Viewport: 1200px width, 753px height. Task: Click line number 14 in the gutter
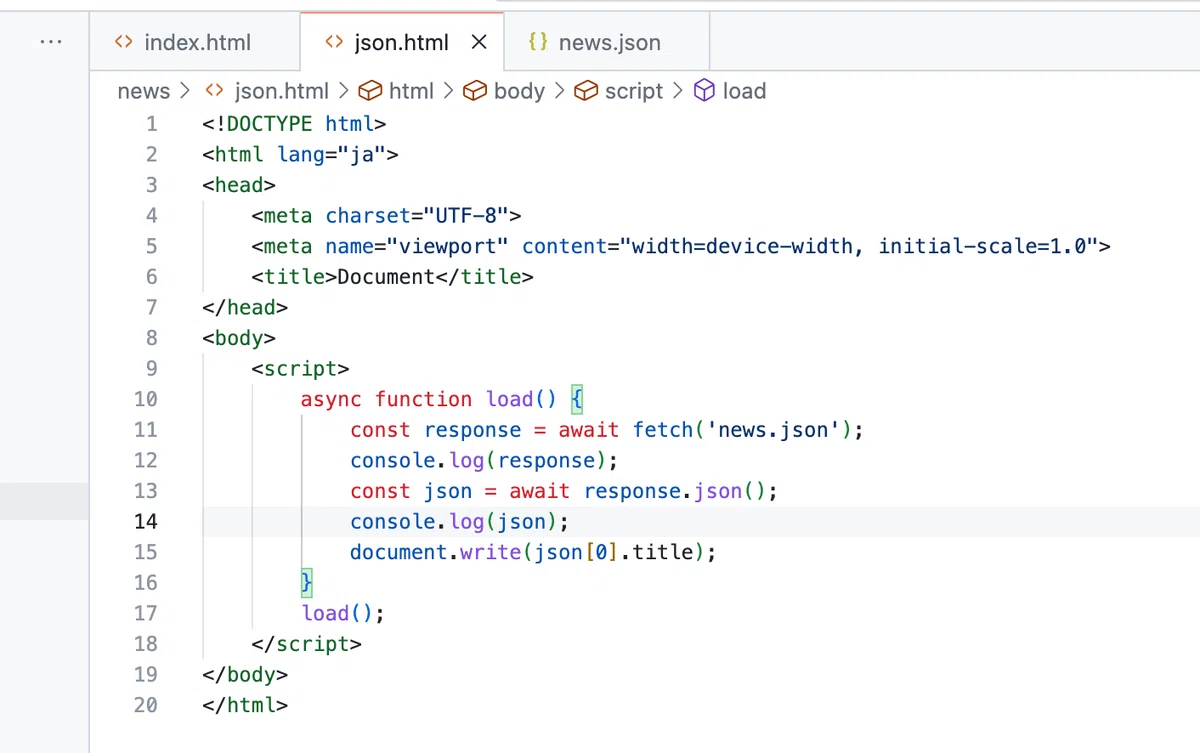pos(145,521)
